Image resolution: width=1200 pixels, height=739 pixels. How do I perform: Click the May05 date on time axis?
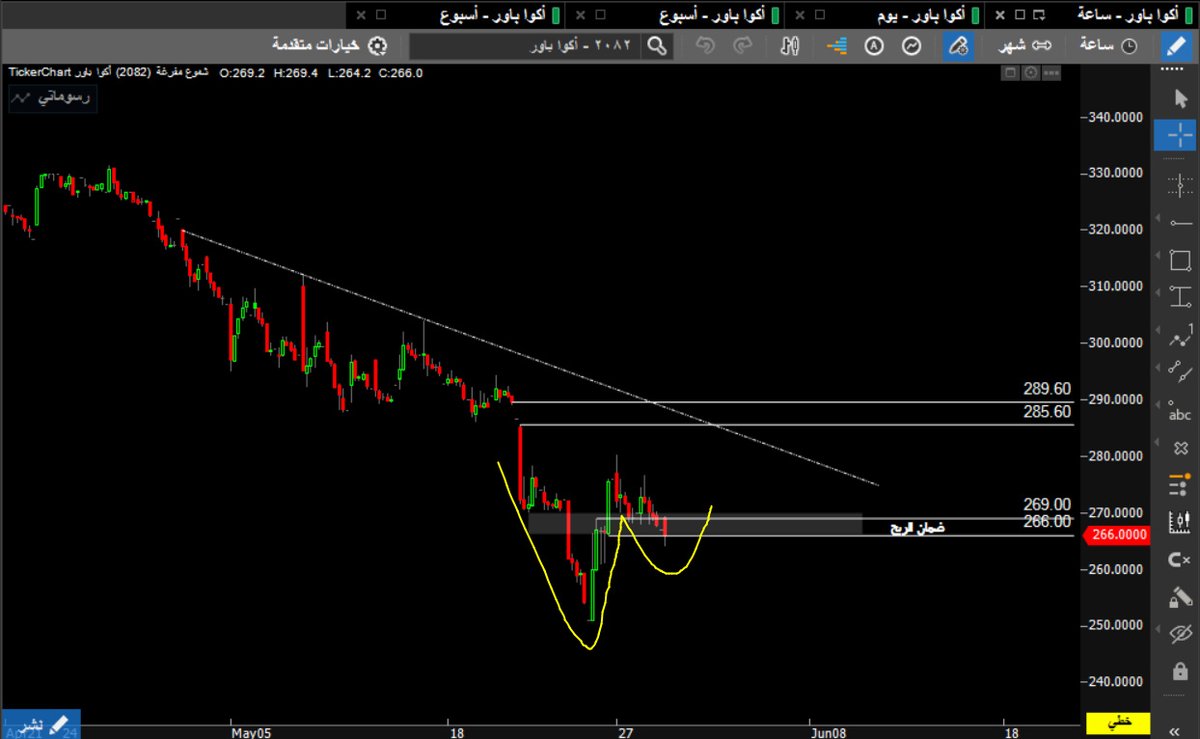250,732
